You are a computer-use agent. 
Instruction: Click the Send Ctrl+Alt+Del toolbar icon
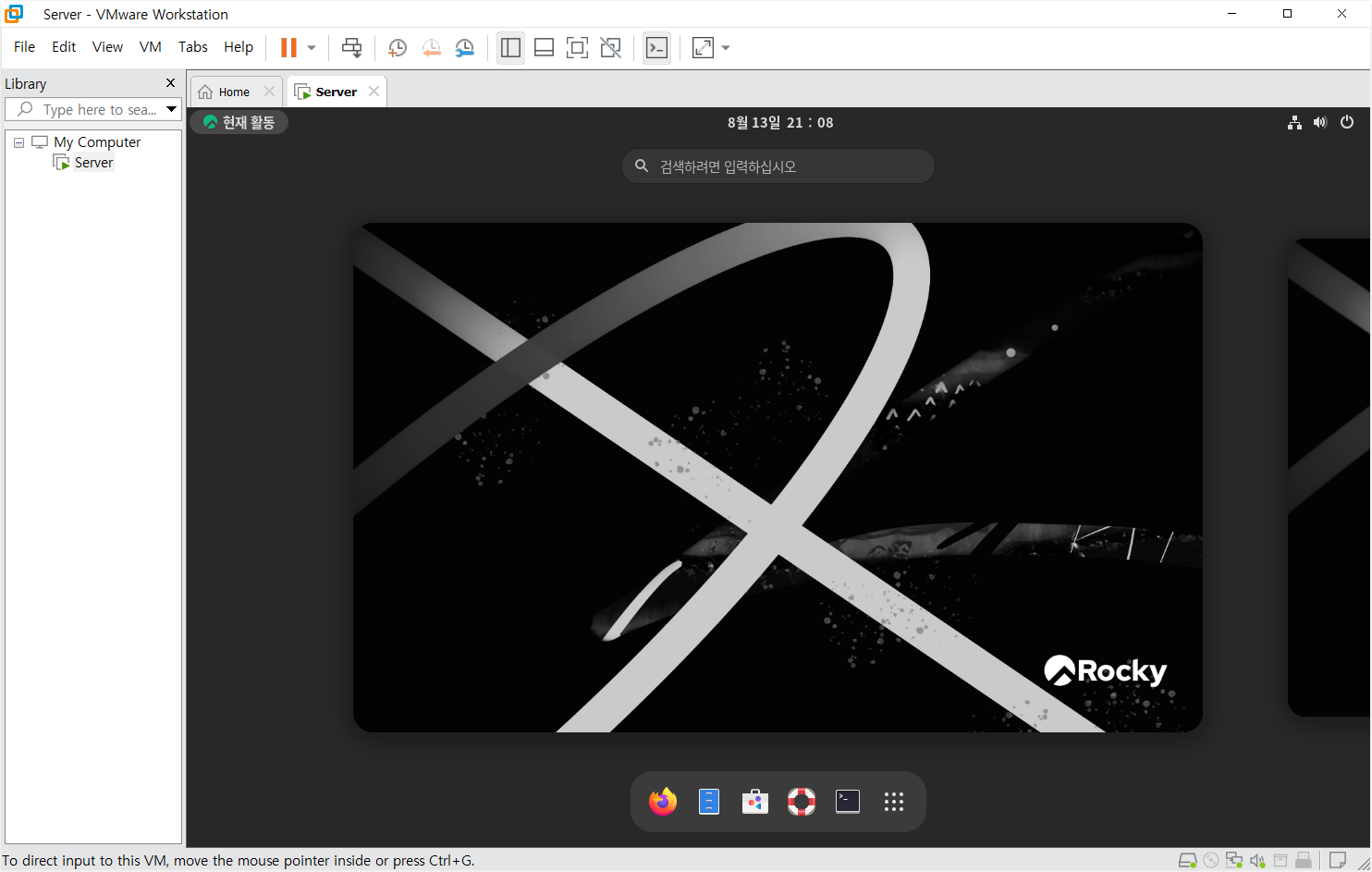click(351, 47)
